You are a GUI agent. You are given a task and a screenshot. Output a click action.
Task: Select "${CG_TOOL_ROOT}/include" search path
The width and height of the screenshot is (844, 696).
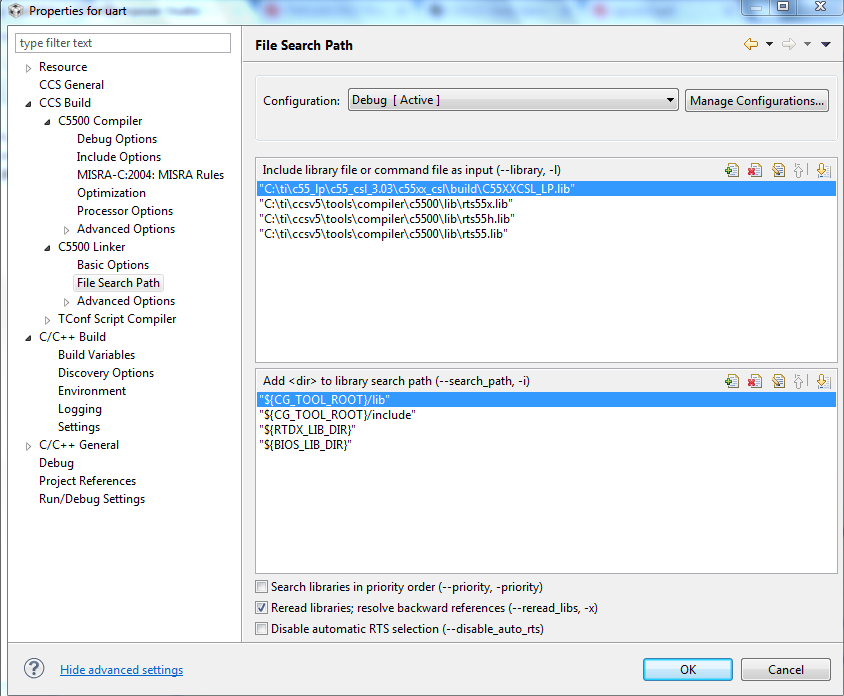tap(546, 414)
